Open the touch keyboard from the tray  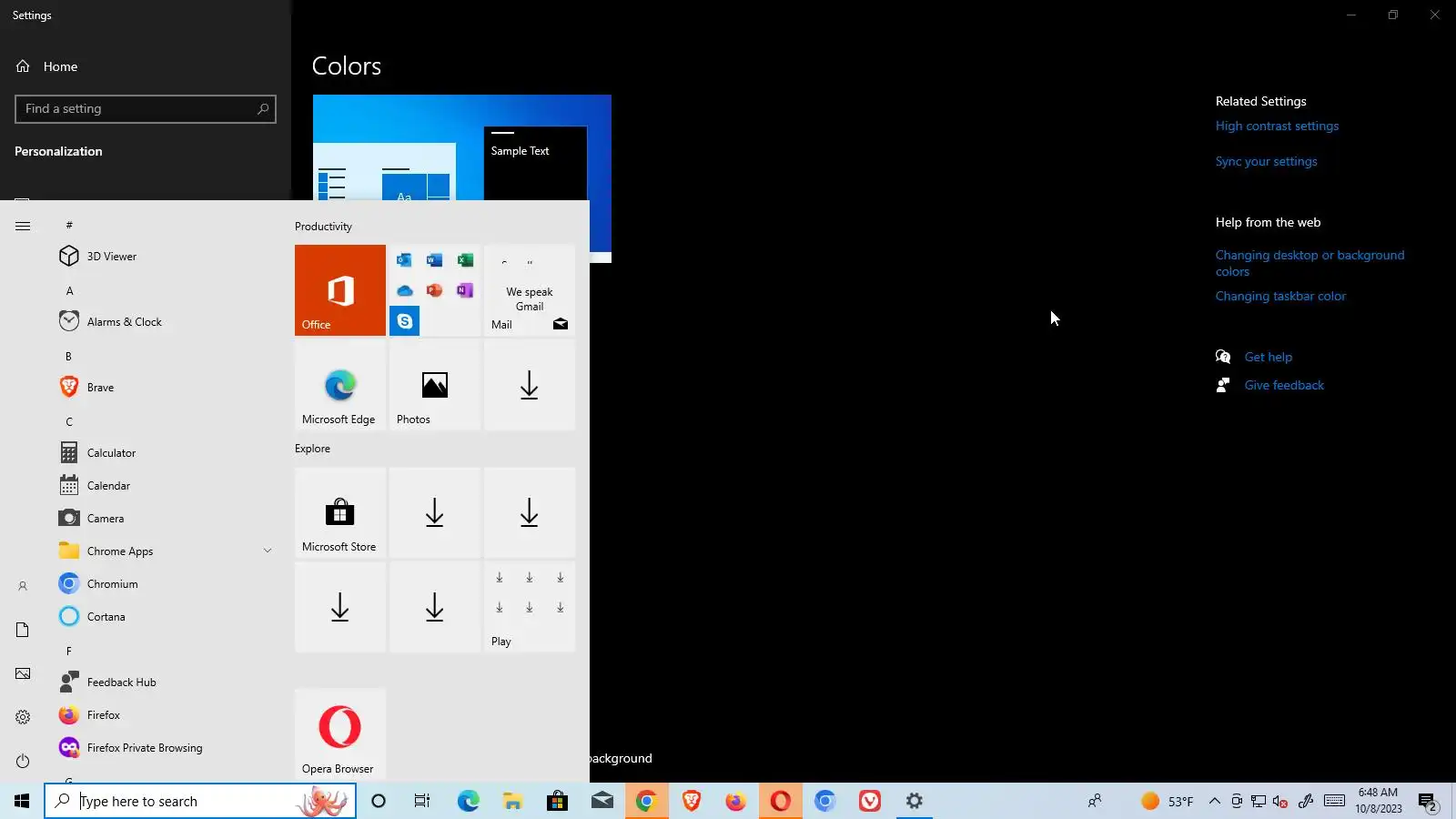click(1334, 802)
